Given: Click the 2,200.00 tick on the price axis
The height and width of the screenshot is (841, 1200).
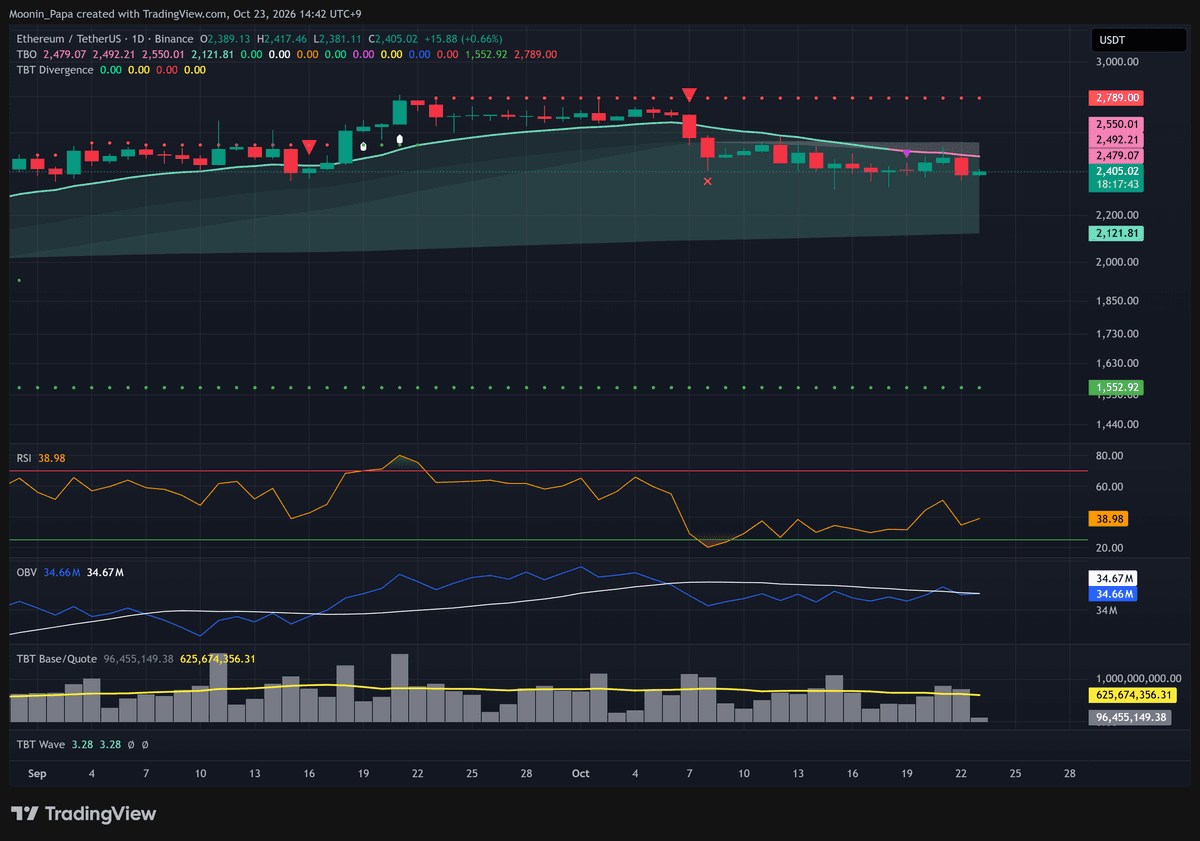Looking at the screenshot, I should (1119, 215).
